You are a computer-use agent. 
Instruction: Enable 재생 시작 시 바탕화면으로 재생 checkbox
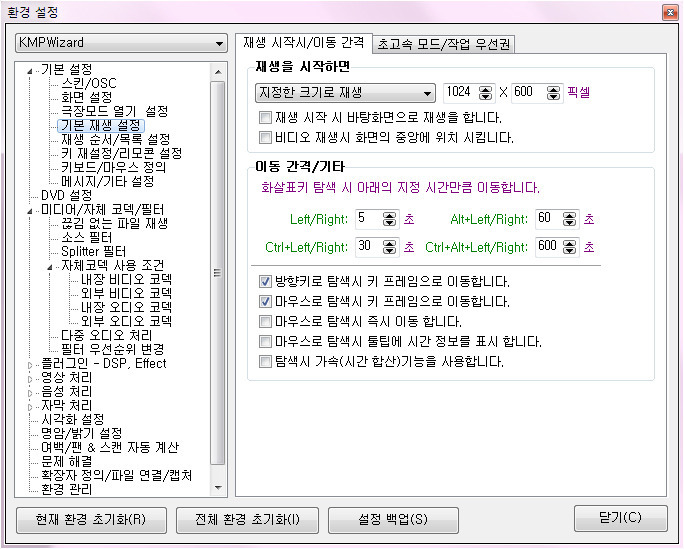265,117
